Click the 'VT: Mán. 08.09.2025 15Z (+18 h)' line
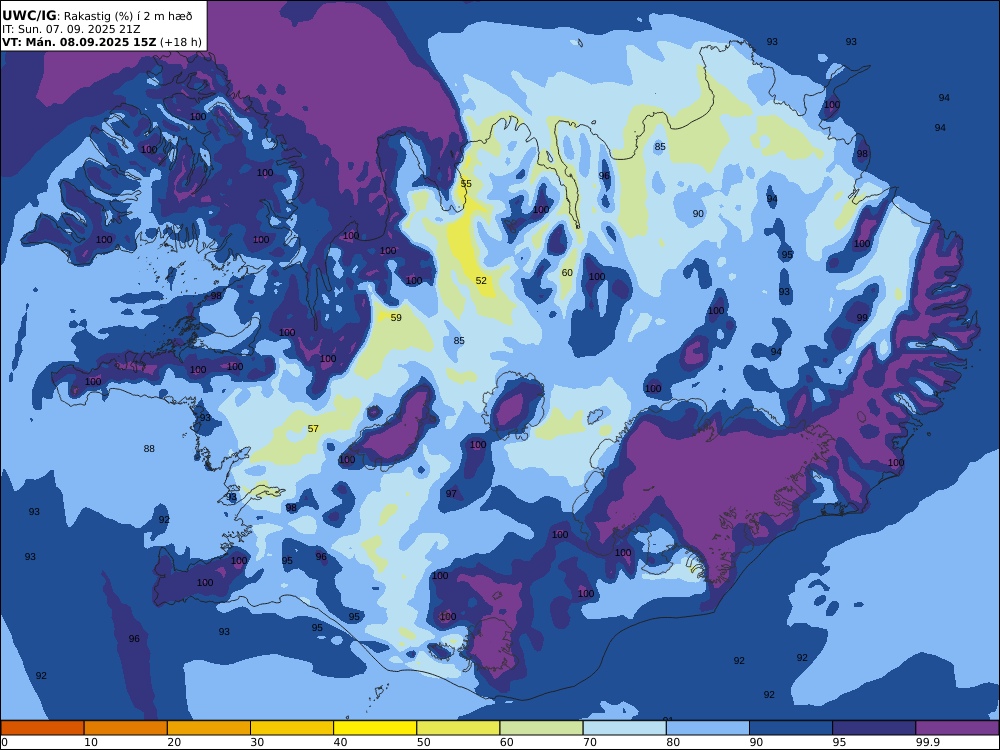Screen dimensions: 1000x750 (102, 42)
